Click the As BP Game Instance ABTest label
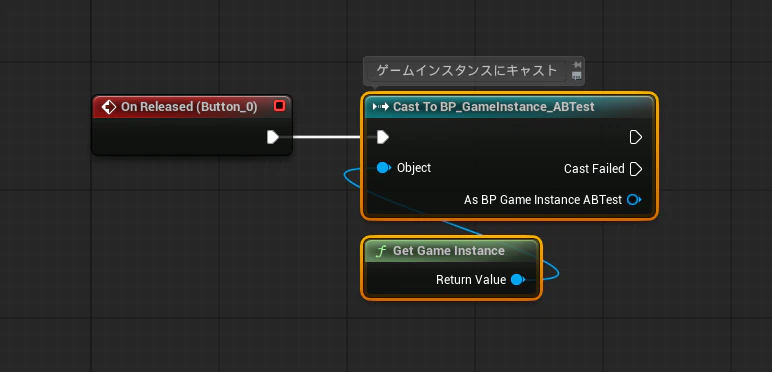 543,200
